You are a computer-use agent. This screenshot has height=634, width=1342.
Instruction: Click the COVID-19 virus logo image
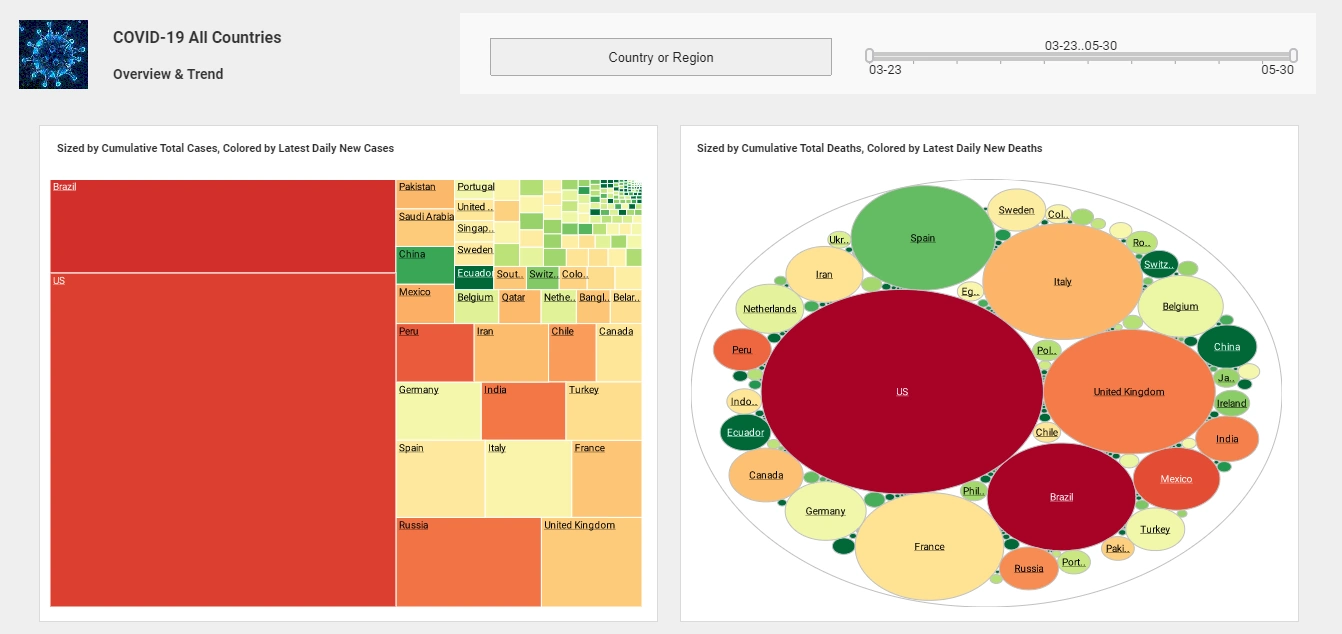pos(53,54)
